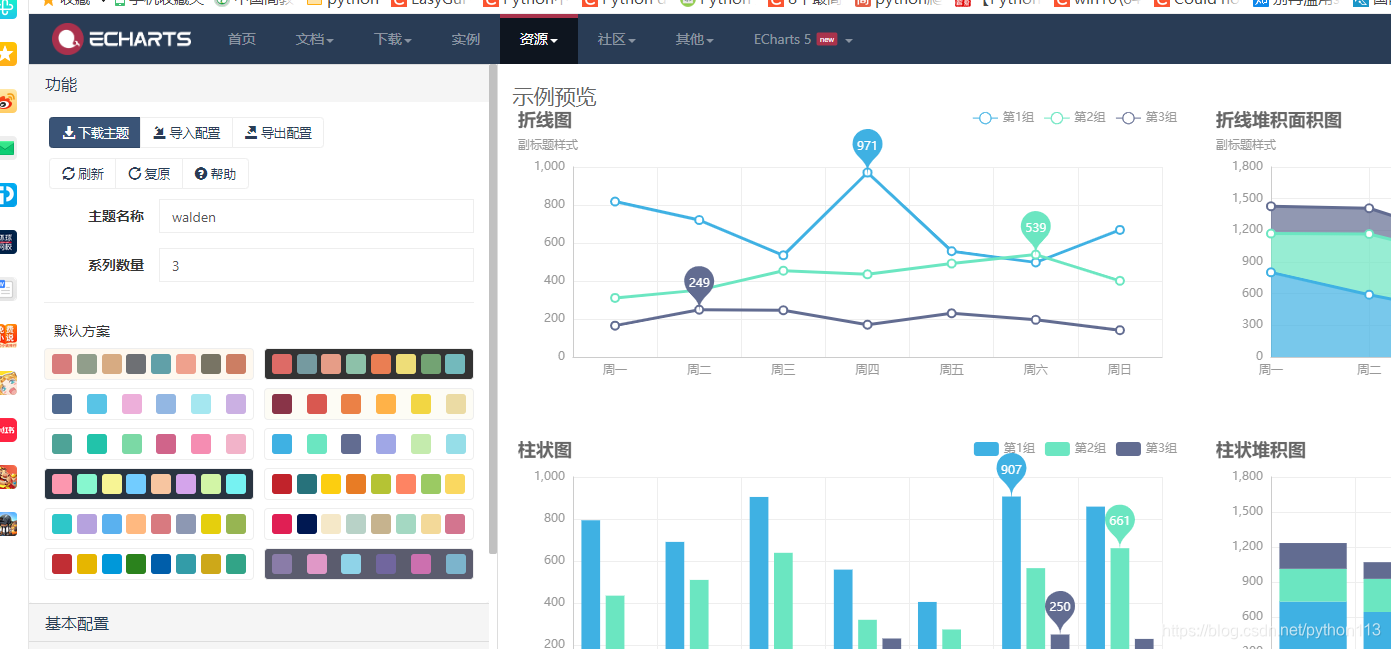The width and height of the screenshot is (1391, 649).
Task: Click the 下载主题 download theme button
Action: tap(95, 133)
